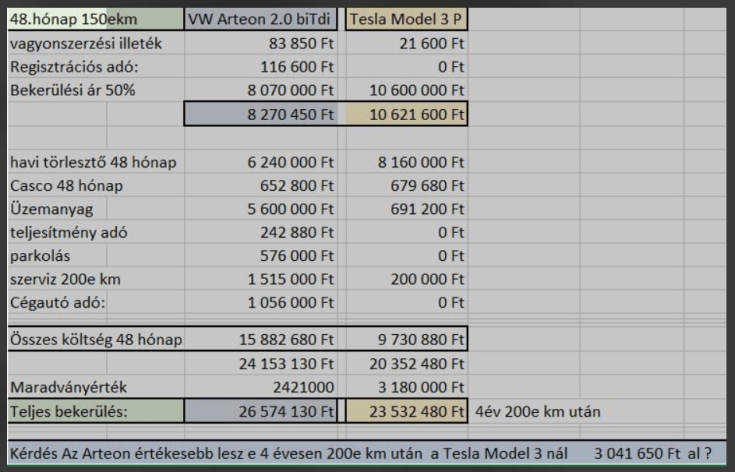Select the '2421000' residual value cell
This screenshot has height=472, width=735.
point(261,388)
